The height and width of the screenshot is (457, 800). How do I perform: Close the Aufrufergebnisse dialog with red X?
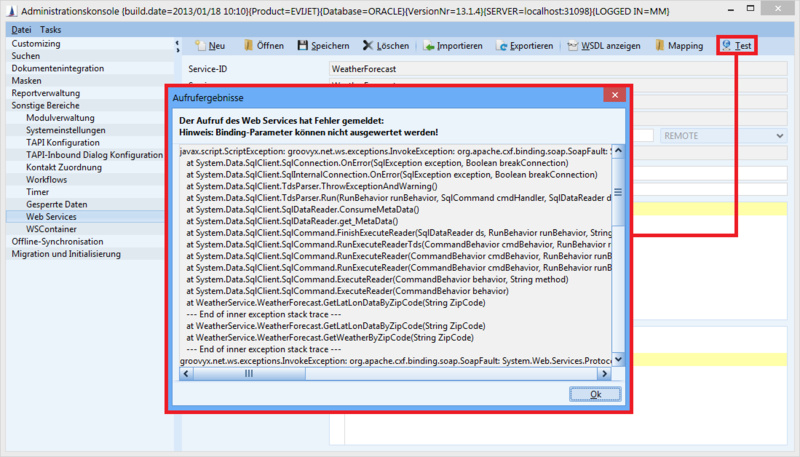(614, 95)
